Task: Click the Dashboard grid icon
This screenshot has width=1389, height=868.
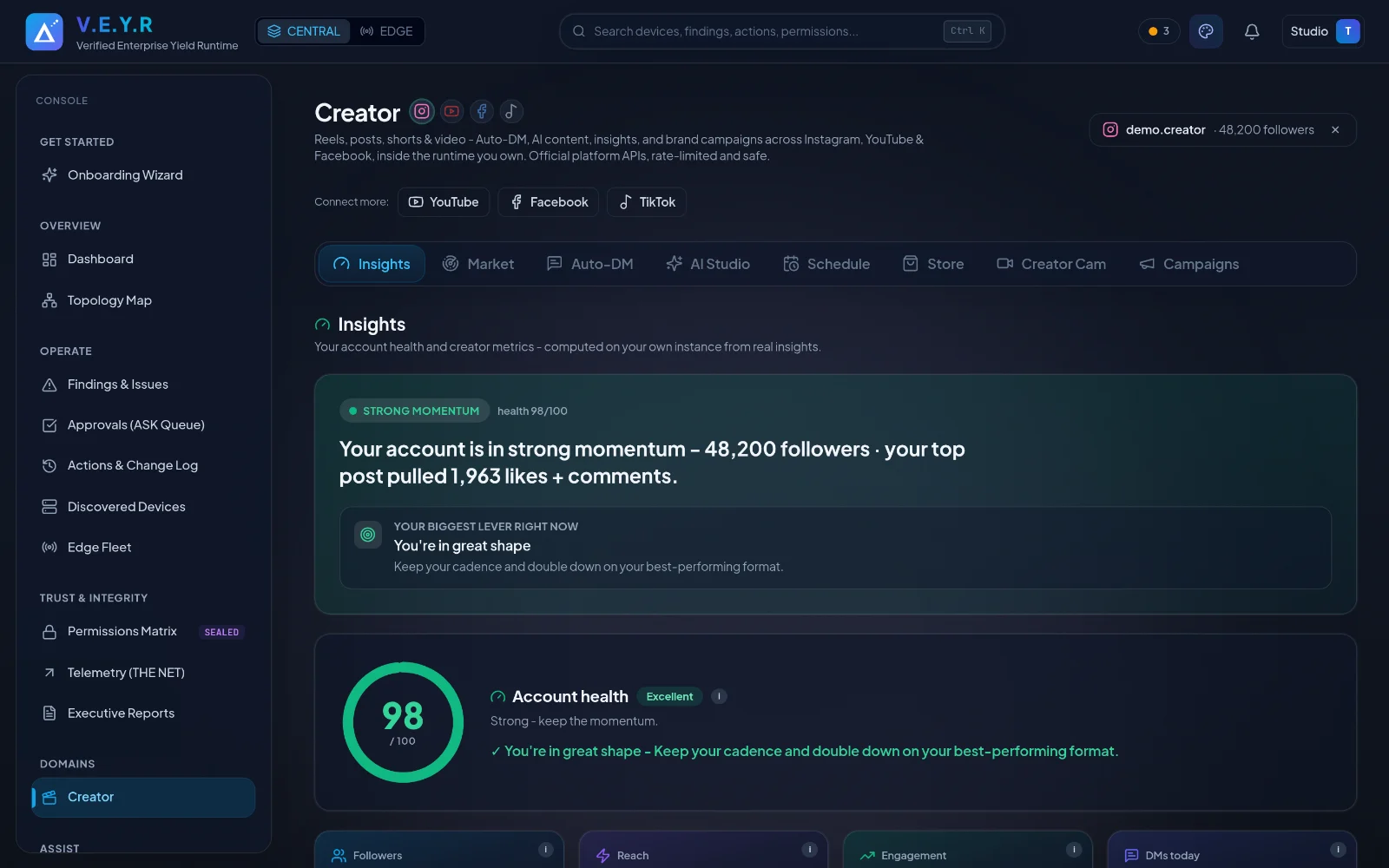Action: 49,260
